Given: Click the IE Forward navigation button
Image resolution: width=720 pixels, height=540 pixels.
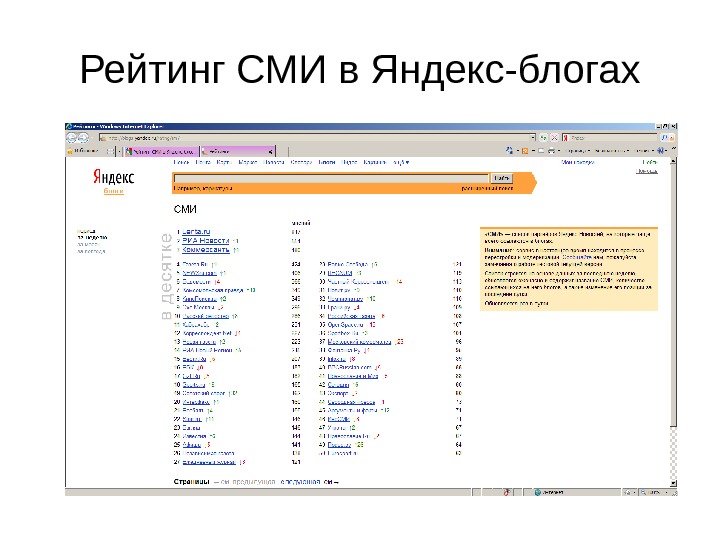Looking at the screenshot, I should pyautogui.click(x=83, y=138).
